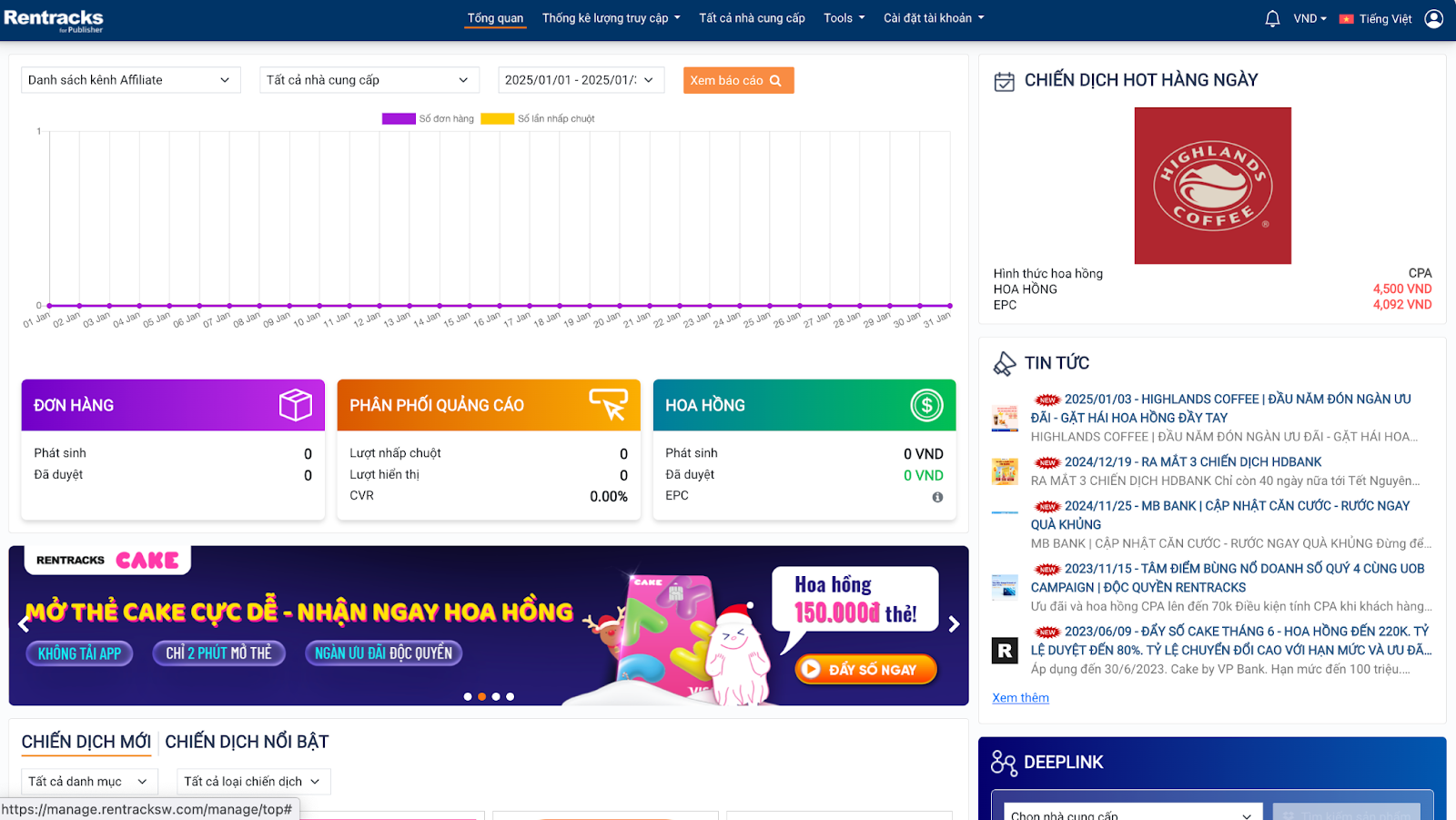Click the calendar icon beside CHIẾN DỊCH HOT HÀNG NGÀY
The width and height of the screenshot is (1456, 820).
click(1004, 82)
